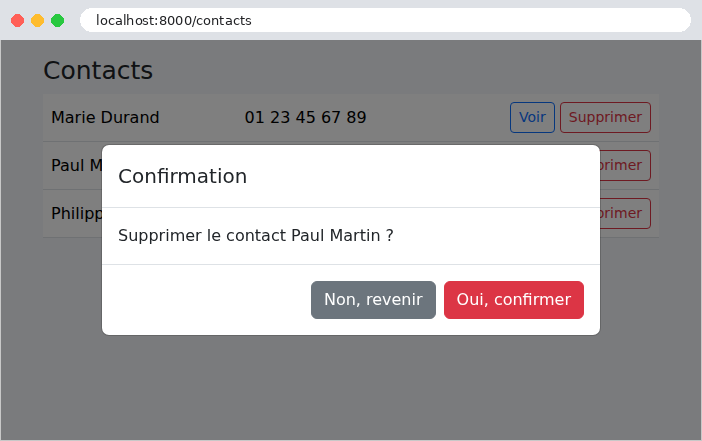Screen dimensions: 702x441
Task: Click Supprimer in Marie Durand's row
Action: (605, 117)
